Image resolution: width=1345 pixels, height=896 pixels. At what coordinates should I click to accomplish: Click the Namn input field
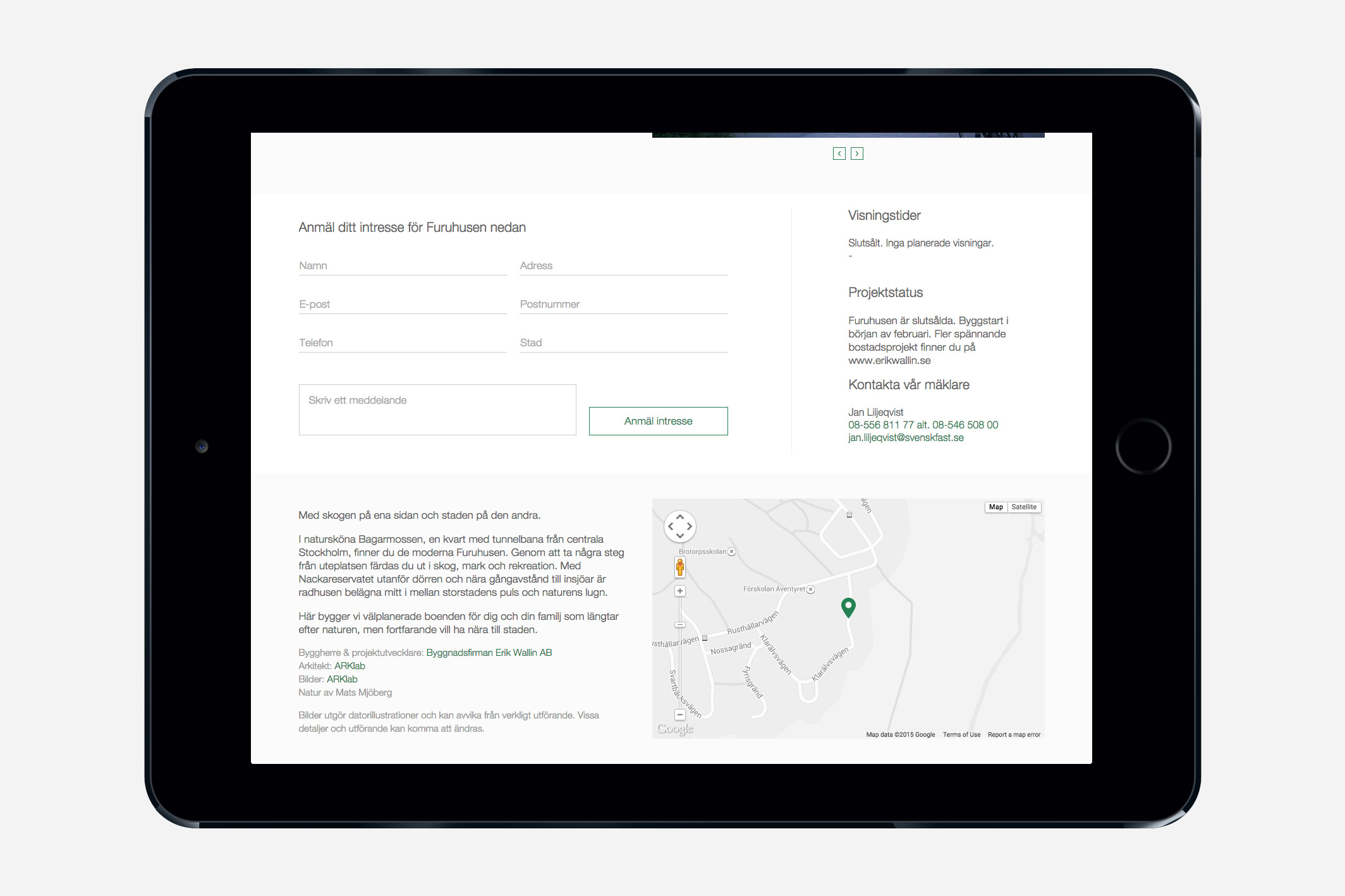tap(403, 266)
